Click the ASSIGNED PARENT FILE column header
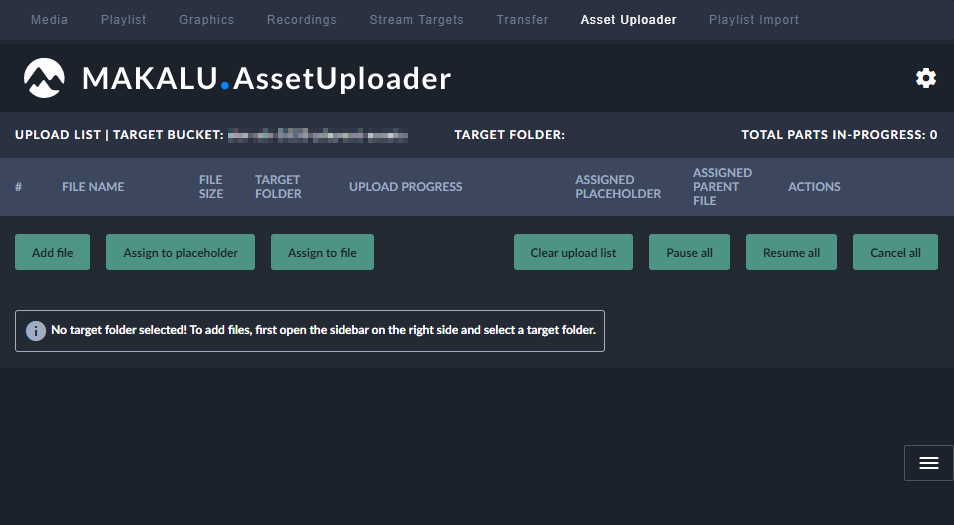Image resolution: width=954 pixels, height=525 pixels. click(x=722, y=187)
